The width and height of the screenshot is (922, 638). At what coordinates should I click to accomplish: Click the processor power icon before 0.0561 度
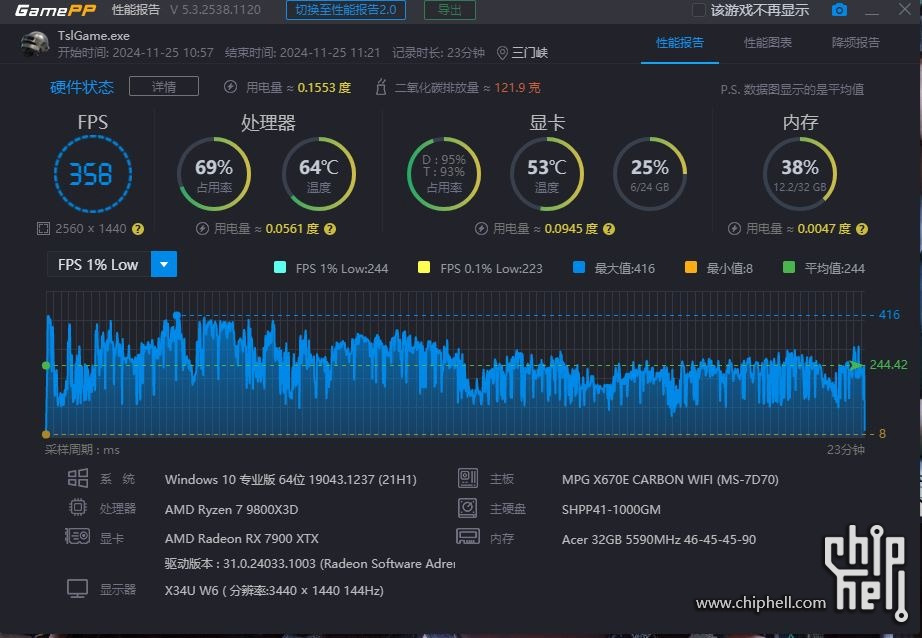202,229
